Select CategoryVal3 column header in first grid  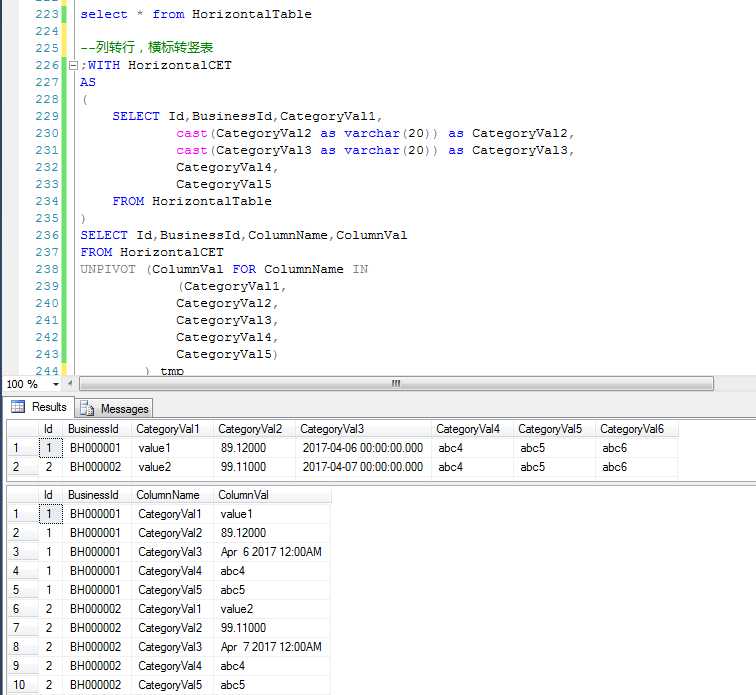coord(363,429)
